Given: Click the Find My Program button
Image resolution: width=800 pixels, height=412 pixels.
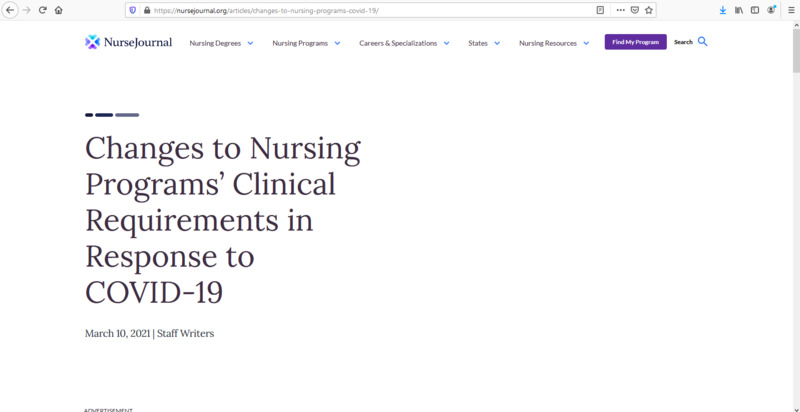Looking at the screenshot, I should point(635,42).
